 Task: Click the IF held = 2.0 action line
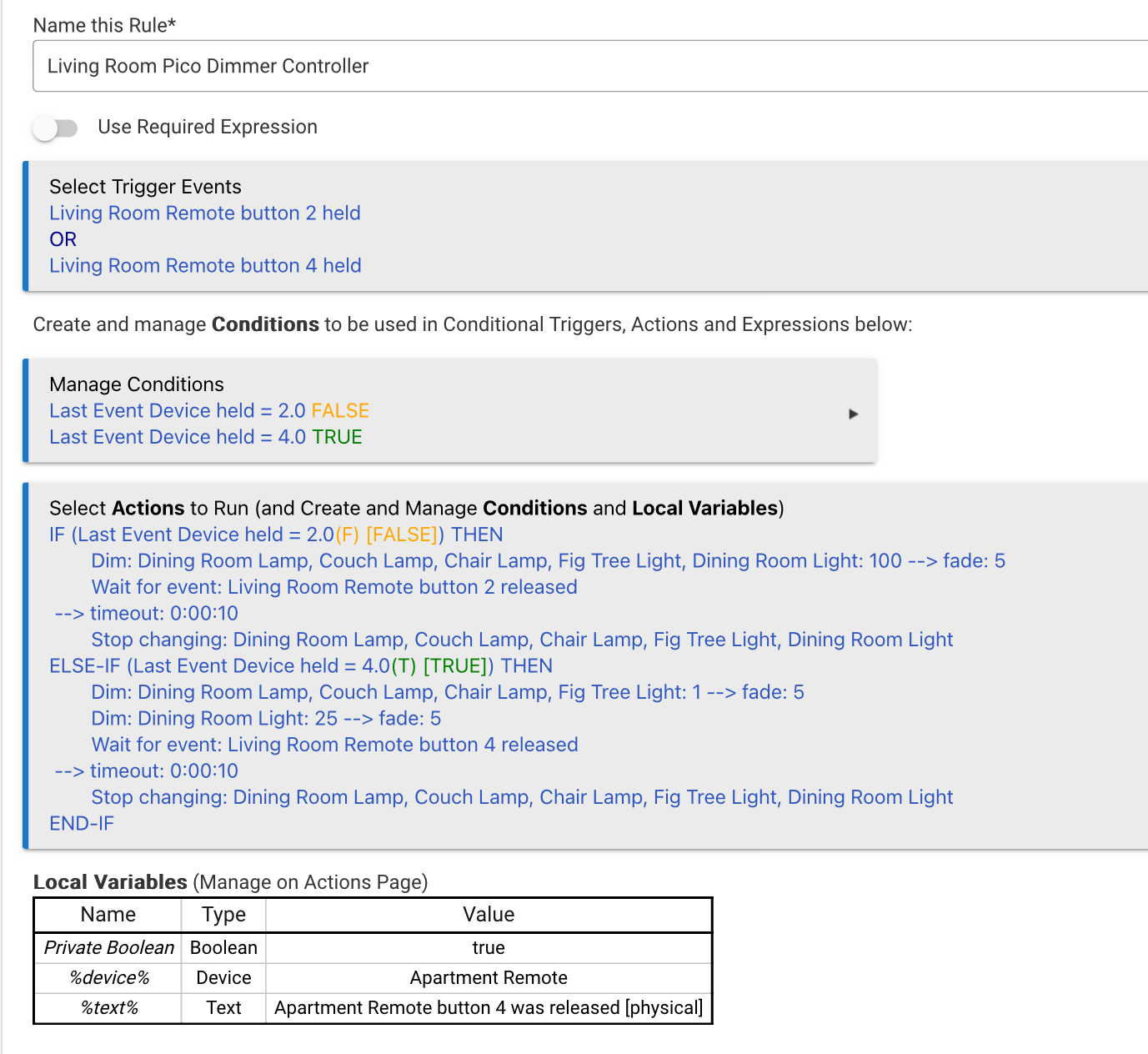(x=276, y=535)
